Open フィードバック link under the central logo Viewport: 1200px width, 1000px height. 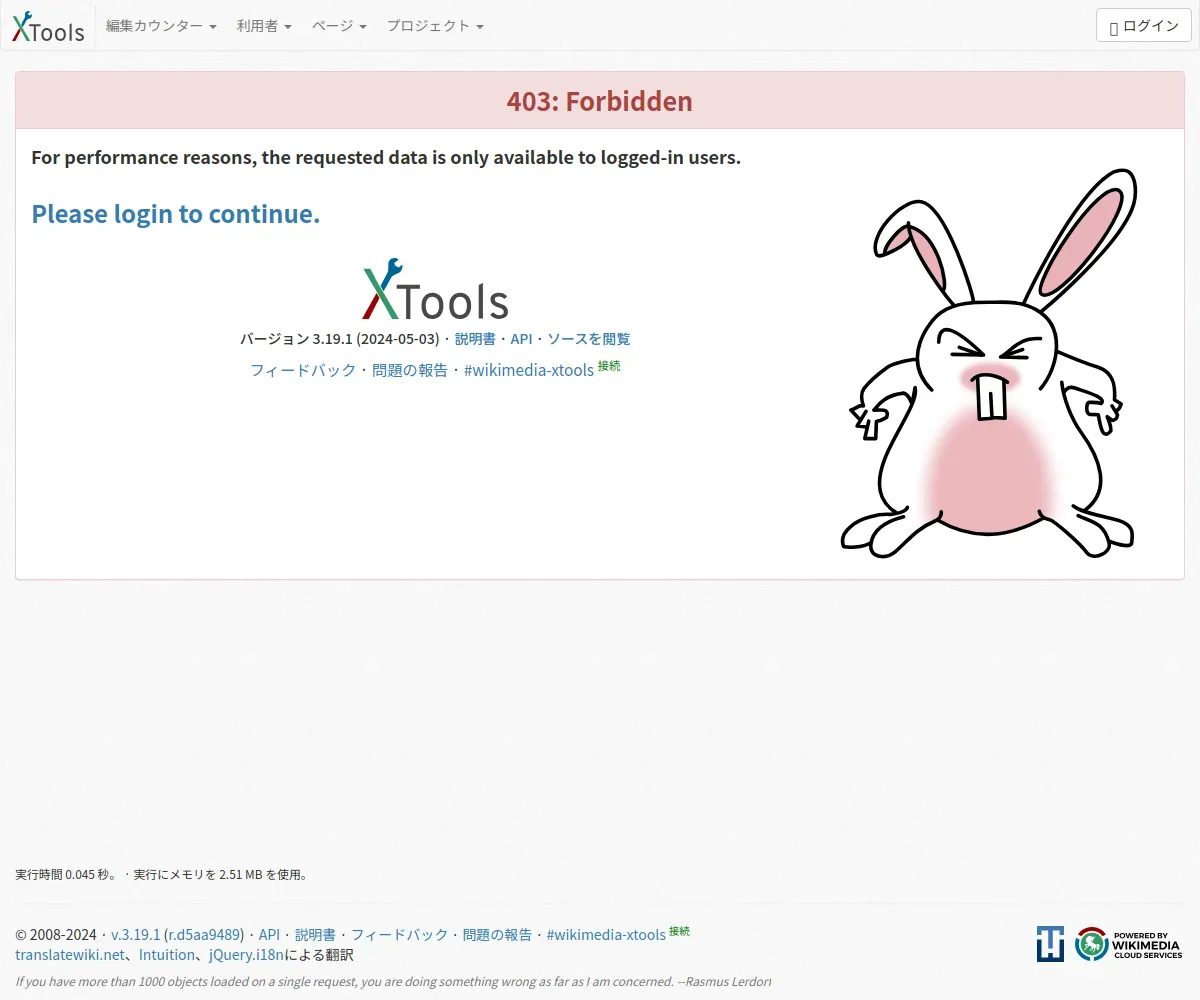click(303, 370)
